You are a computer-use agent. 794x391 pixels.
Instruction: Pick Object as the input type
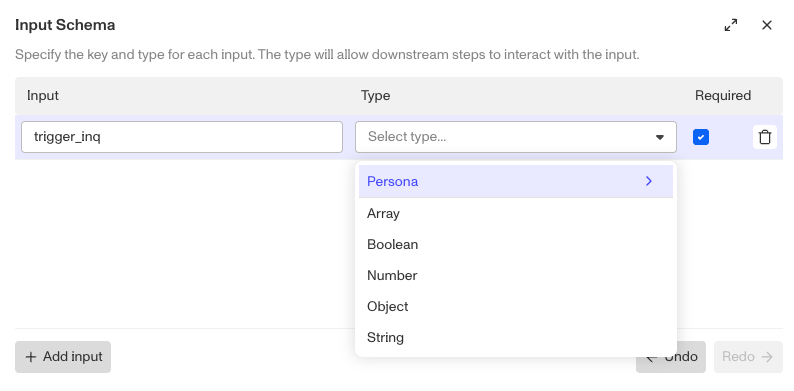pyautogui.click(x=515, y=306)
